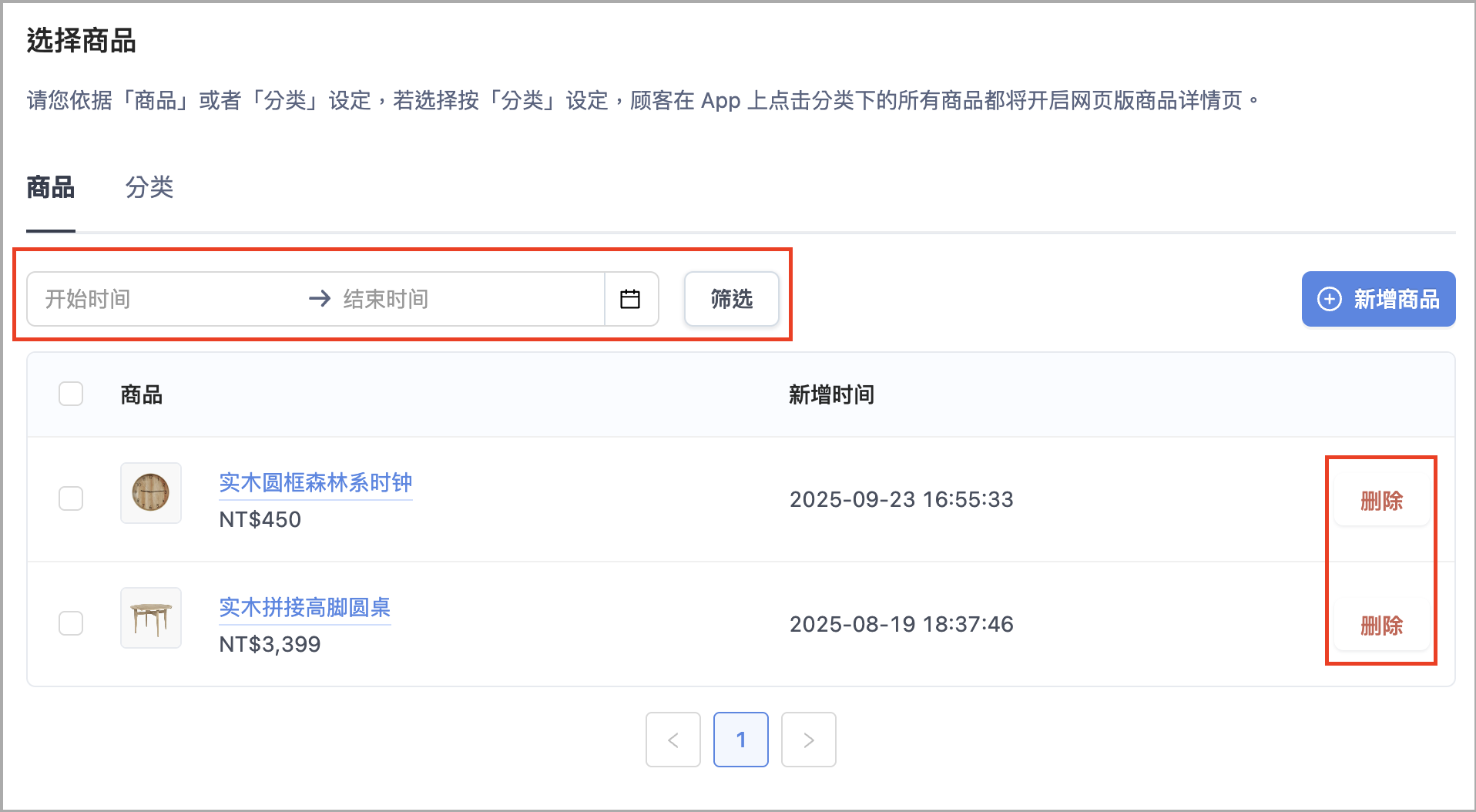Click the 新增商品 add product button
Viewport: 1476px width, 812px height.
click(1378, 299)
